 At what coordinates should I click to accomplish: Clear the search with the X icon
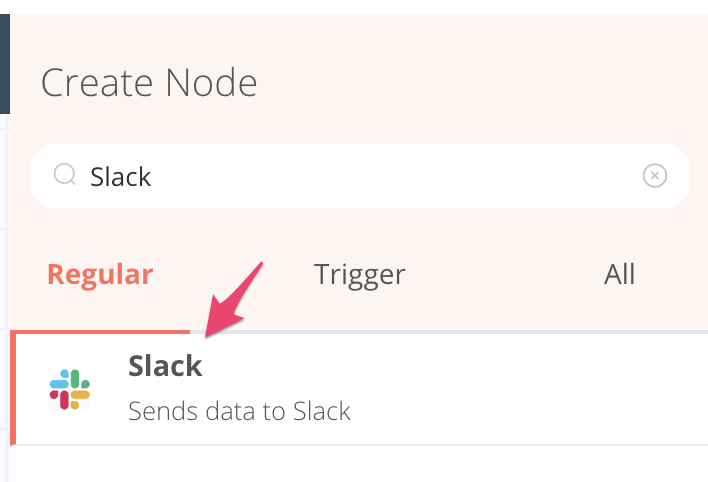pos(655,175)
